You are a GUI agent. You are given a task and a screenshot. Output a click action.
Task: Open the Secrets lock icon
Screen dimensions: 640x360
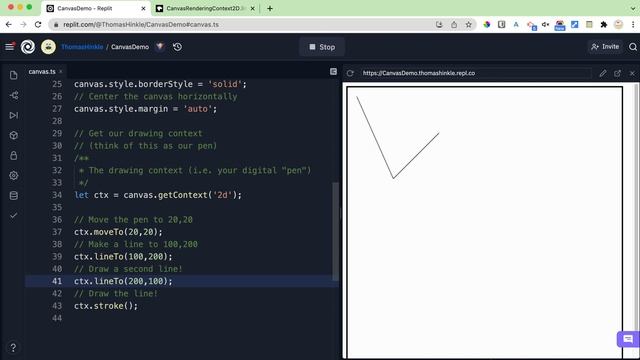(x=13, y=156)
